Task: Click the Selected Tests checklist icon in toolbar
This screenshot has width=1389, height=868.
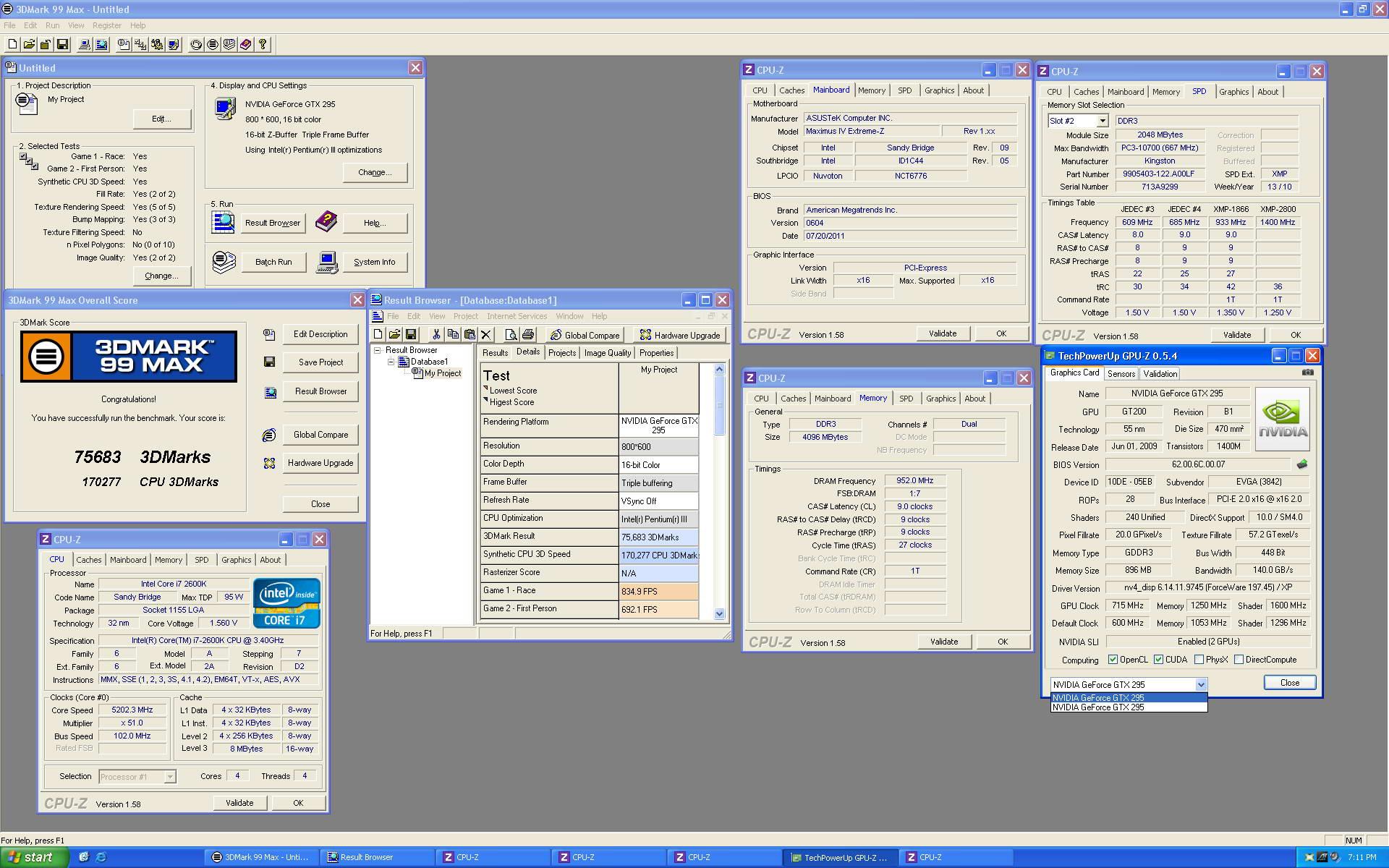Action: (x=140, y=45)
